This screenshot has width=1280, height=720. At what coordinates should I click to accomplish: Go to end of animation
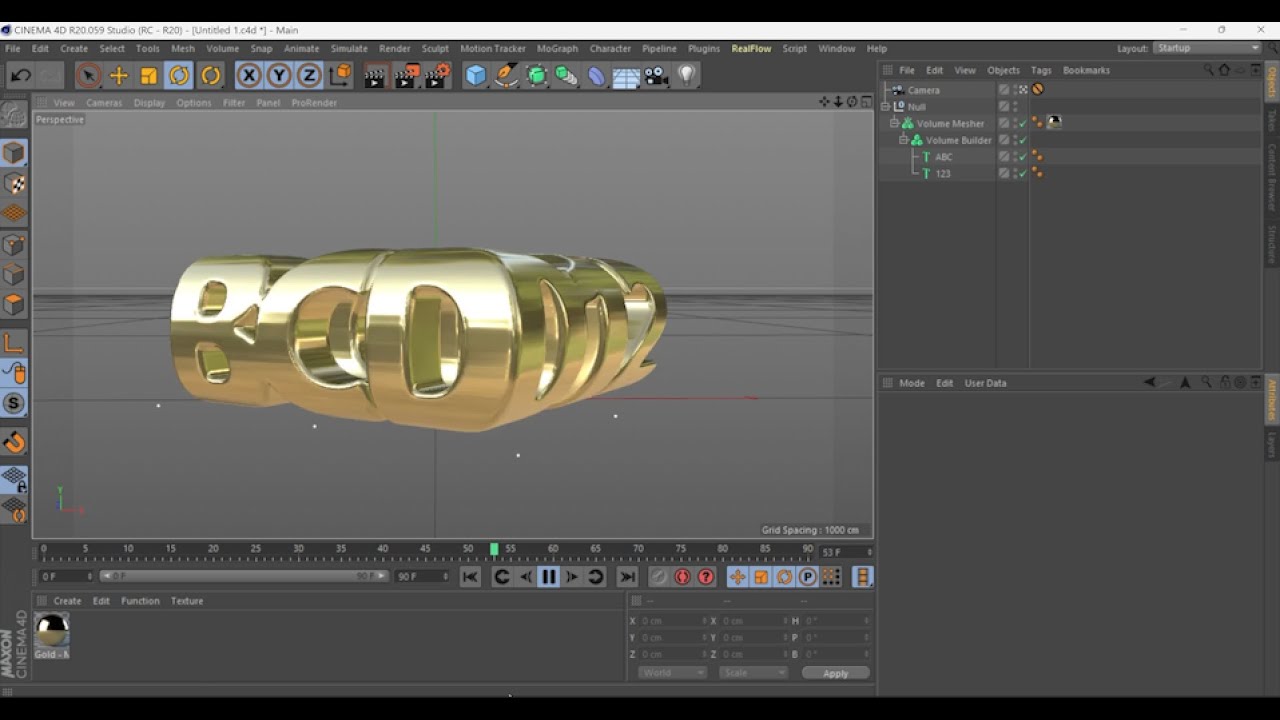(627, 577)
